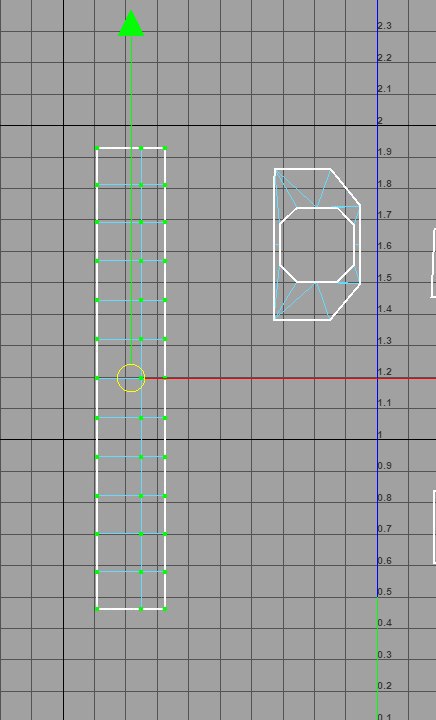Click the 2.1 ruler label
Image resolution: width=436 pixels, height=720 pixels.
385,89
